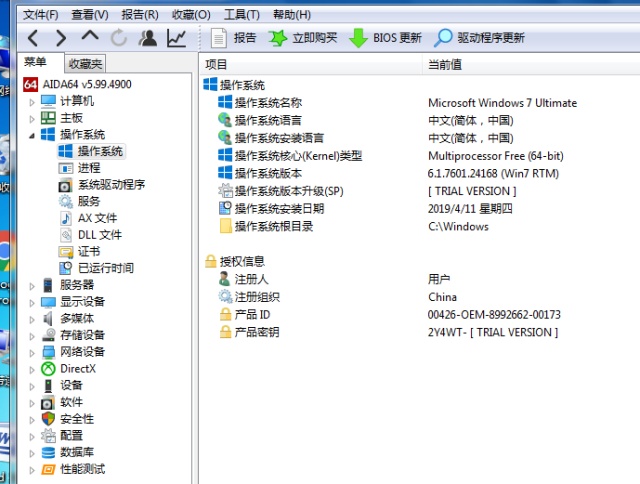Click the 当前值 column header
The height and width of the screenshot is (484, 640).
(x=532, y=64)
